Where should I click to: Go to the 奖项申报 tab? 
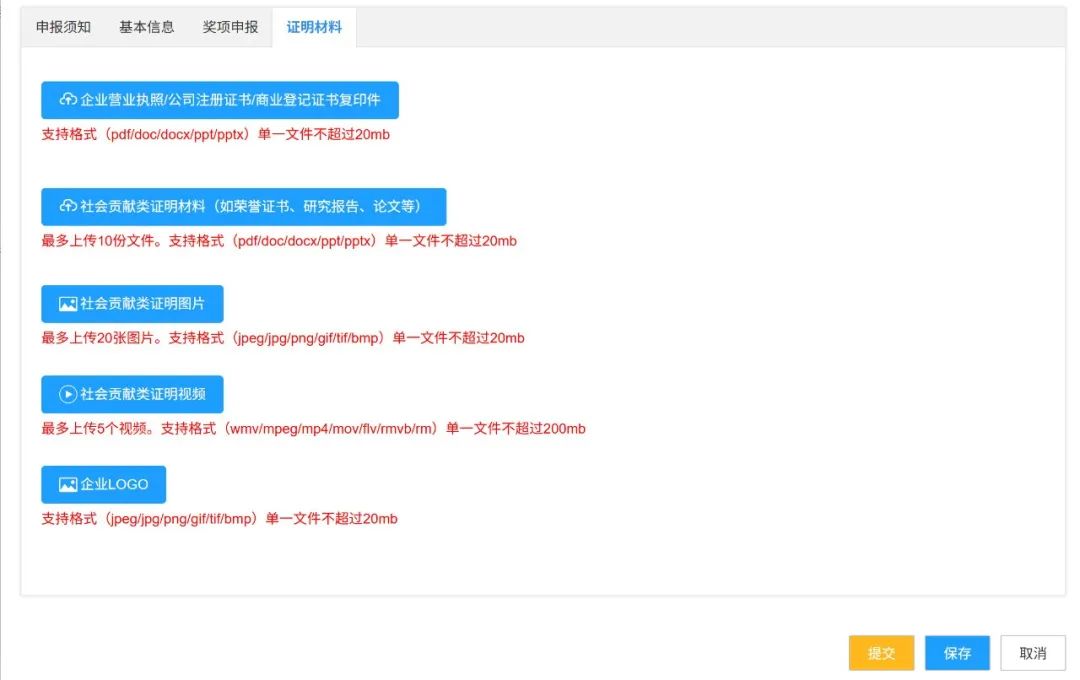(230, 28)
